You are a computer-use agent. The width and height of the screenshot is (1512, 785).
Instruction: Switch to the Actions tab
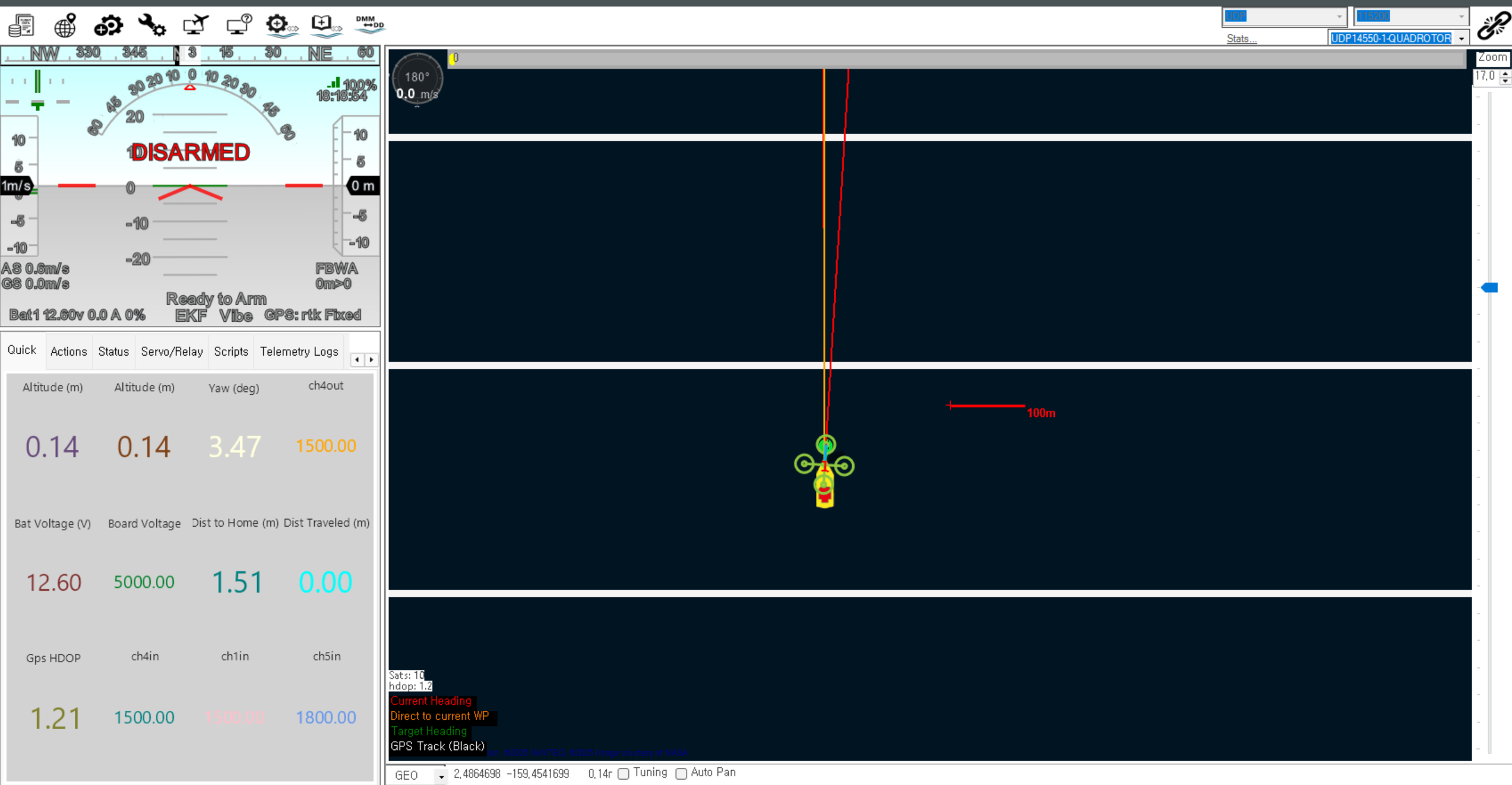point(68,352)
